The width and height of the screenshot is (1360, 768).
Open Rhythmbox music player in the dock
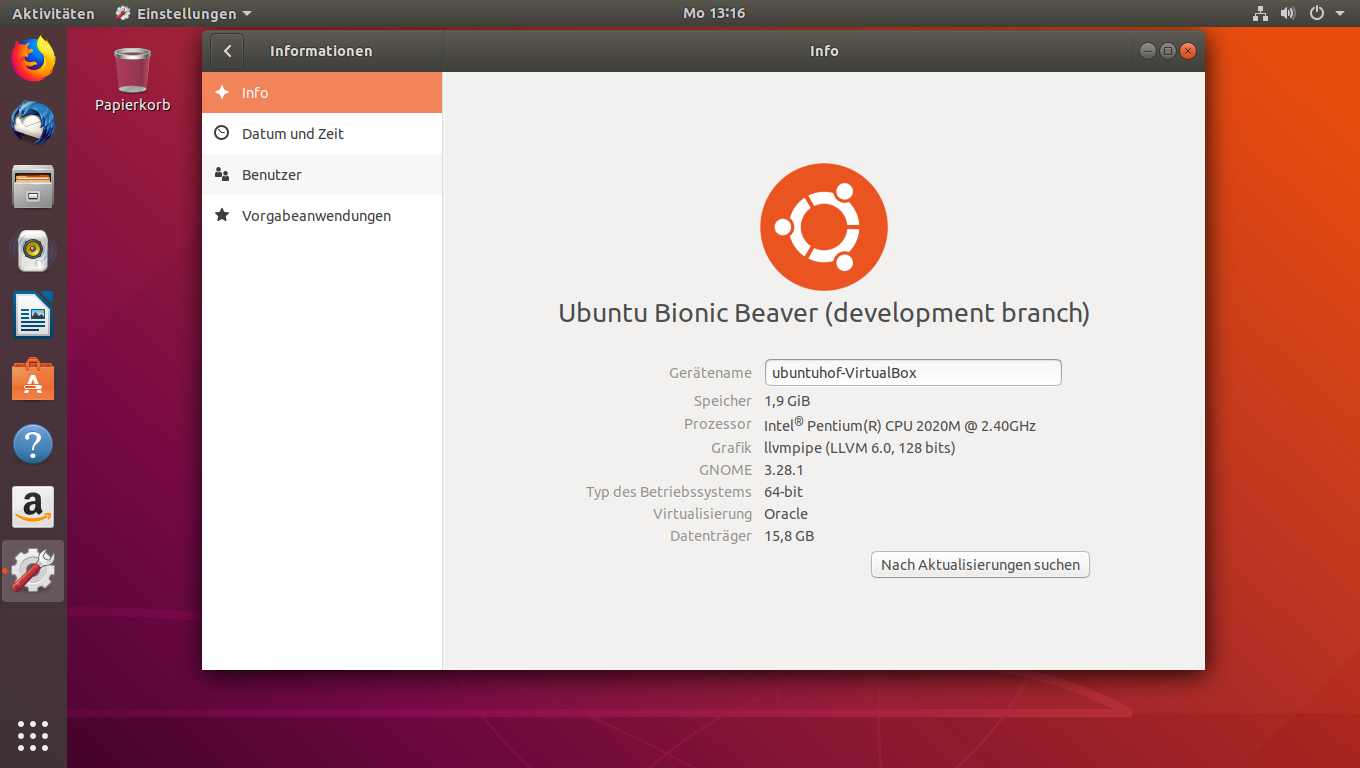(x=33, y=251)
